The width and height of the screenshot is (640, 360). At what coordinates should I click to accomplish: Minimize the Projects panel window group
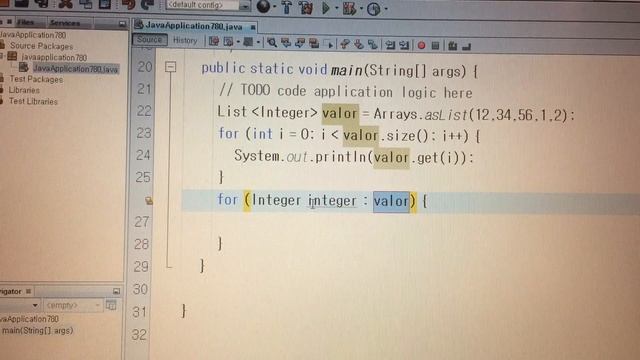click(122, 24)
